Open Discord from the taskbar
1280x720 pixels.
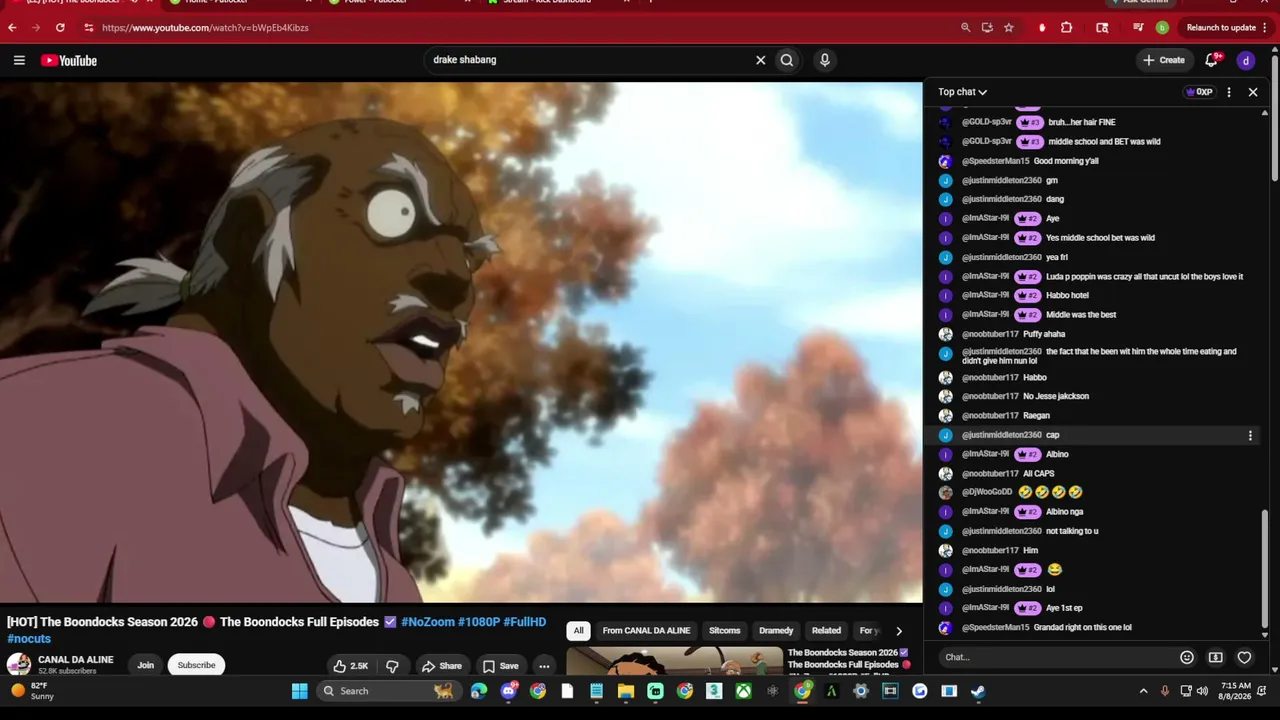509,691
